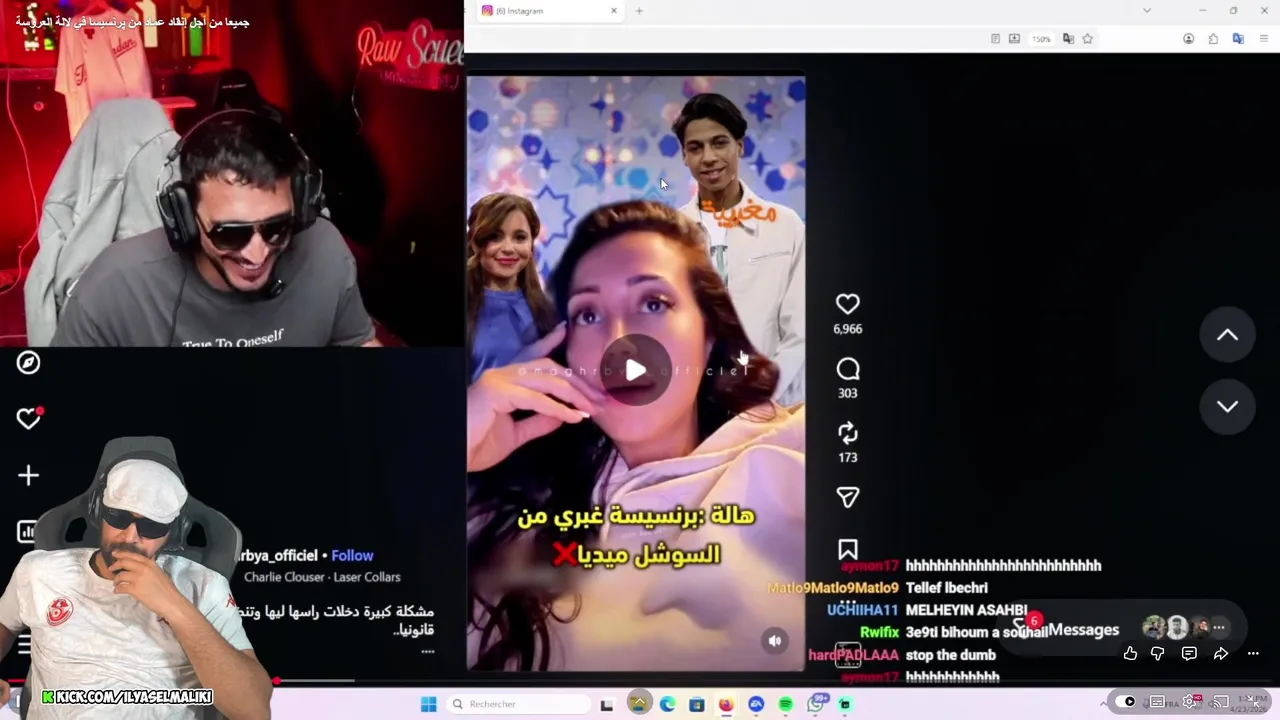This screenshot has height=720, width=1280.
Task: Open the Instagram Explore compass icon
Action: click(28, 363)
